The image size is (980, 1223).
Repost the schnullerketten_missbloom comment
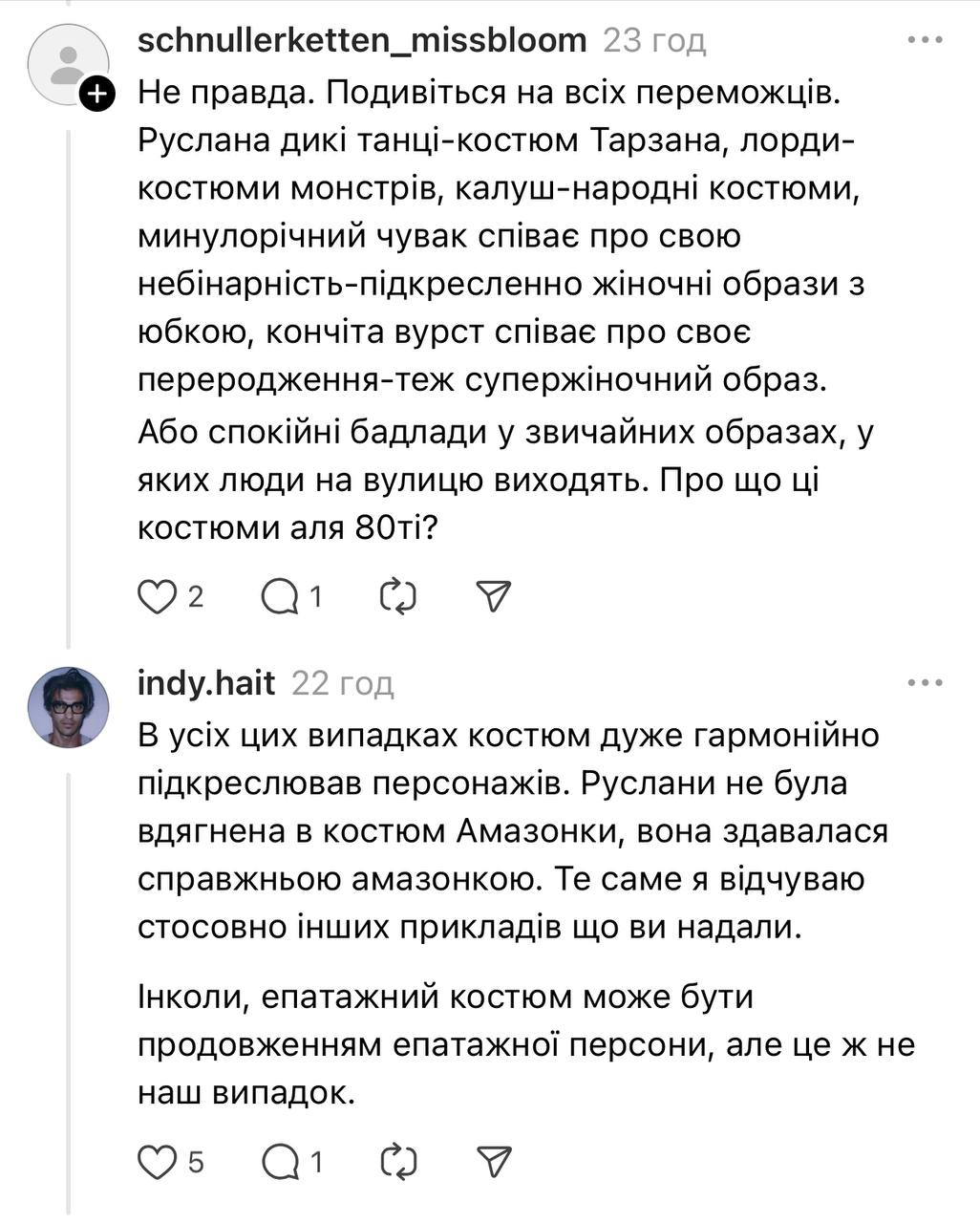click(397, 597)
